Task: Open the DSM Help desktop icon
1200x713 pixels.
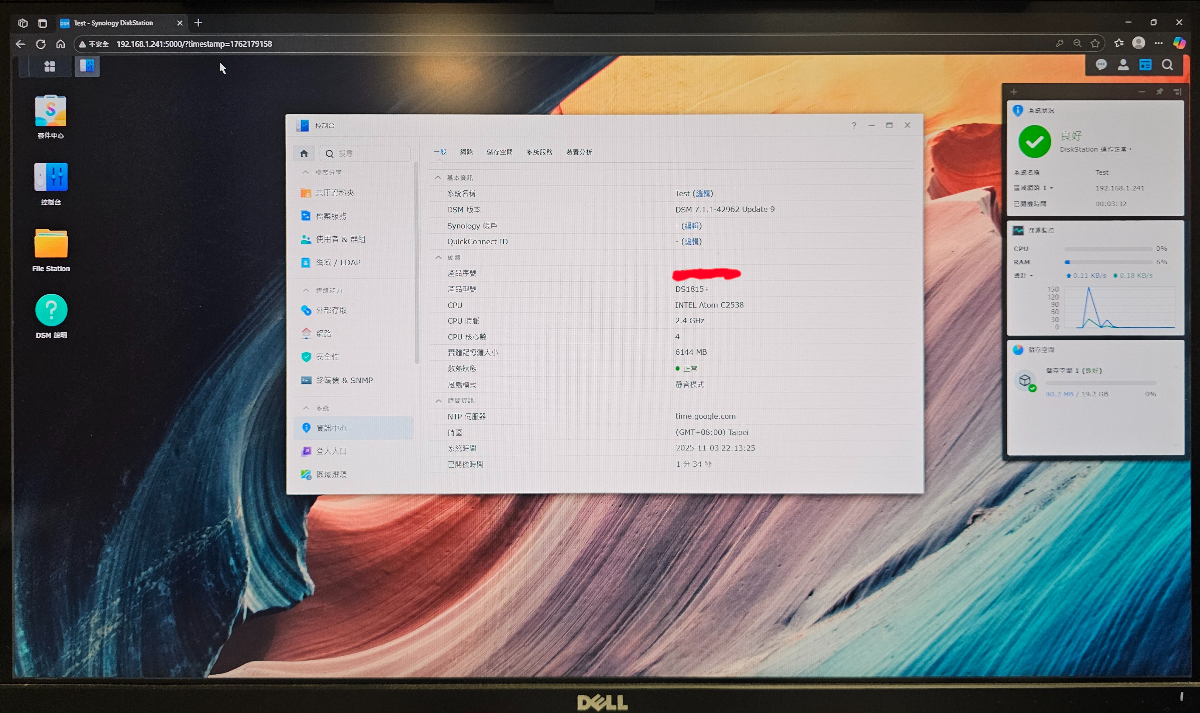Action: pos(51,310)
